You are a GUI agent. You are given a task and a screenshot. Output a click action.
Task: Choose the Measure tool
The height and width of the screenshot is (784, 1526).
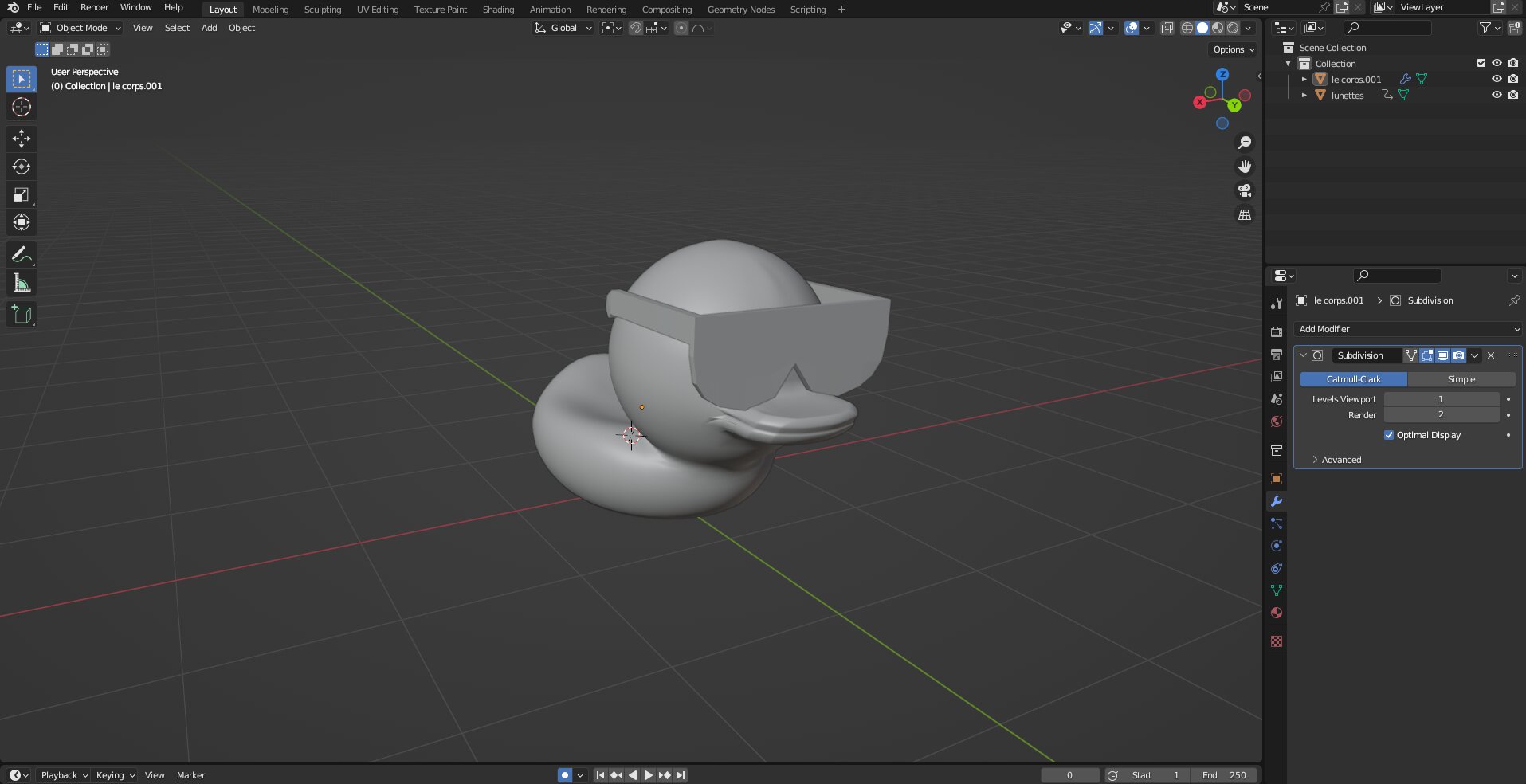click(x=22, y=283)
